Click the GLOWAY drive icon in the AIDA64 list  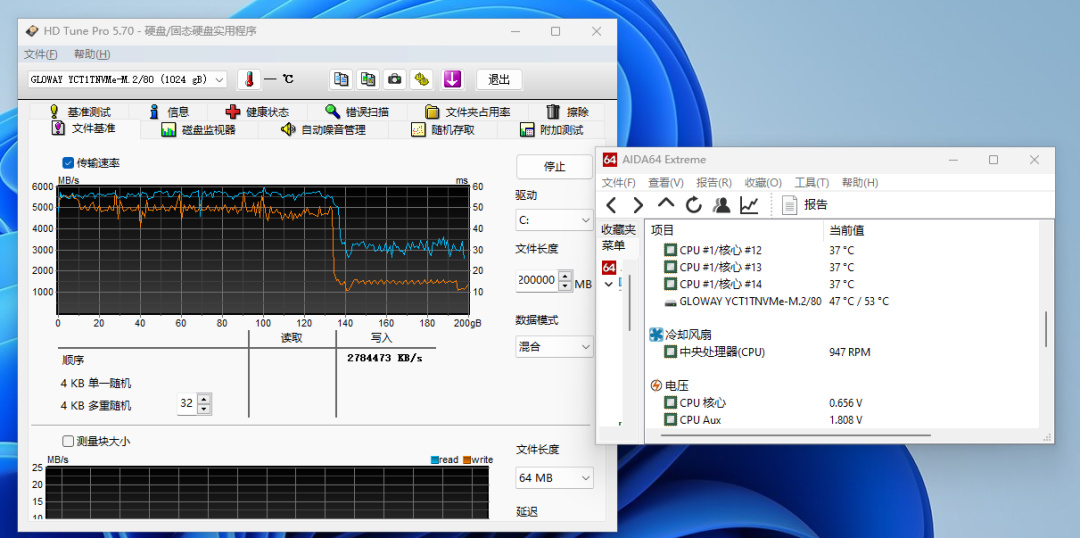(x=670, y=301)
